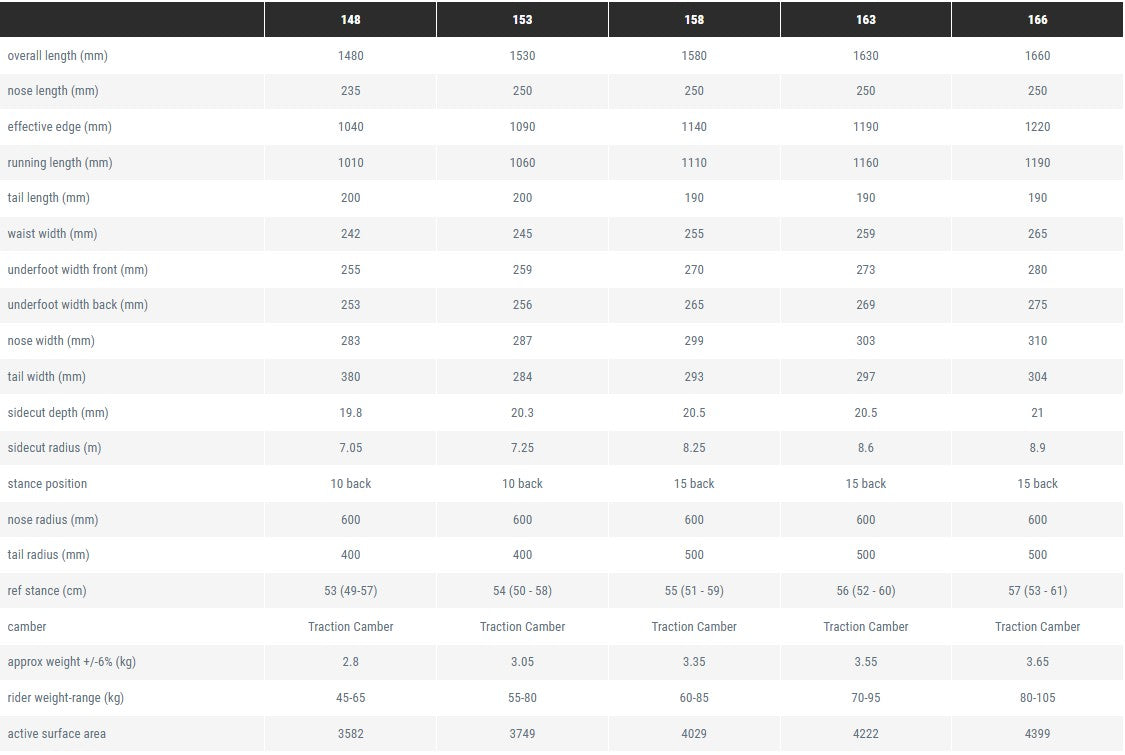The image size is (1125, 755).
Task: Click the rider weight-range (kg) label
Action: click(65, 698)
